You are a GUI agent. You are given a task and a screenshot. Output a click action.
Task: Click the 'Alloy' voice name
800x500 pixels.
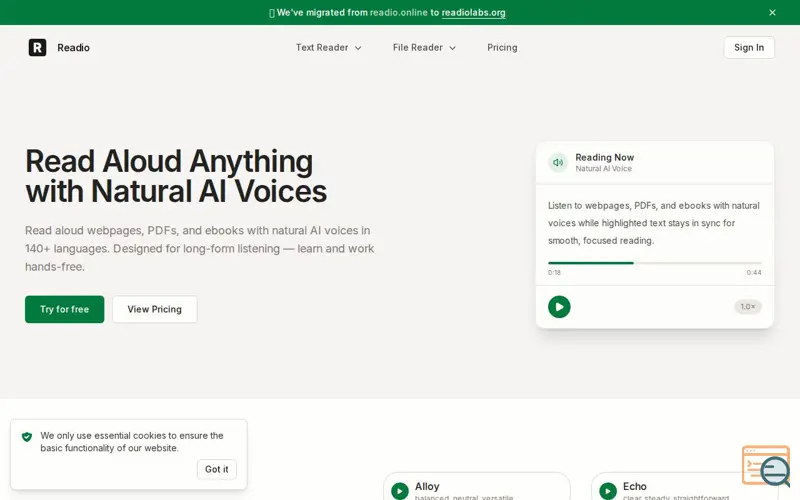tap(427, 486)
